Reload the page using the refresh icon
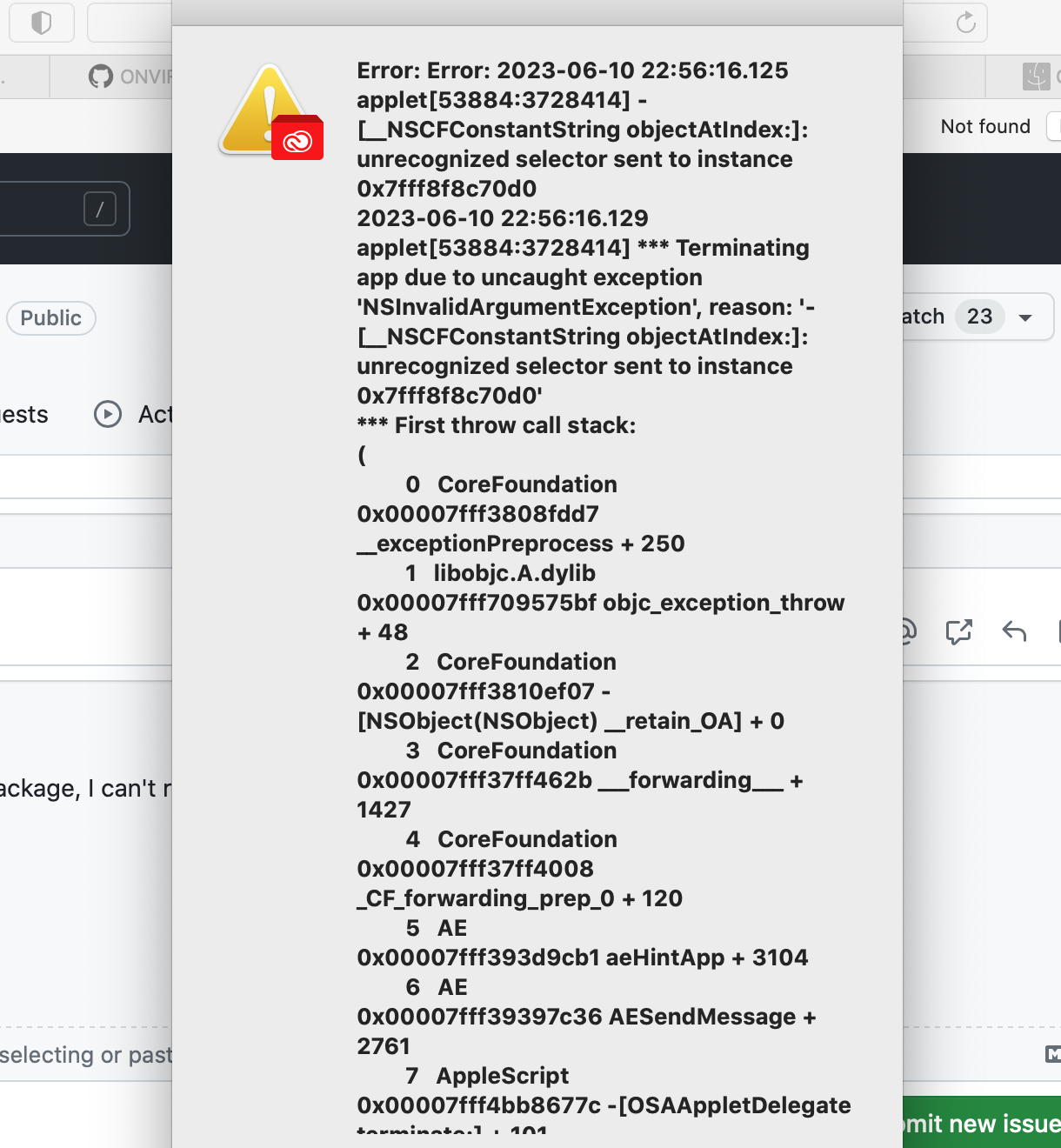Image resolution: width=1061 pixels, height=1148 pixels. click(x=965, y=23)
